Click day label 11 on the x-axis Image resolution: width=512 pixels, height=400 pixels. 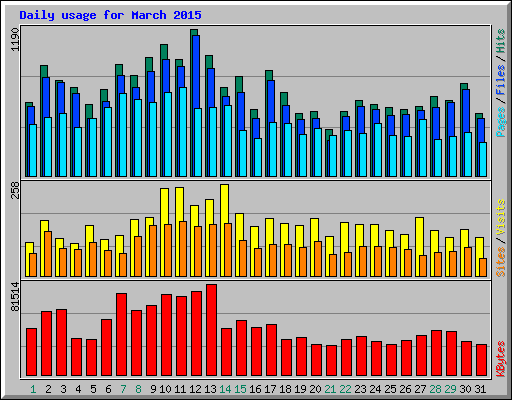tap(180, 389)
